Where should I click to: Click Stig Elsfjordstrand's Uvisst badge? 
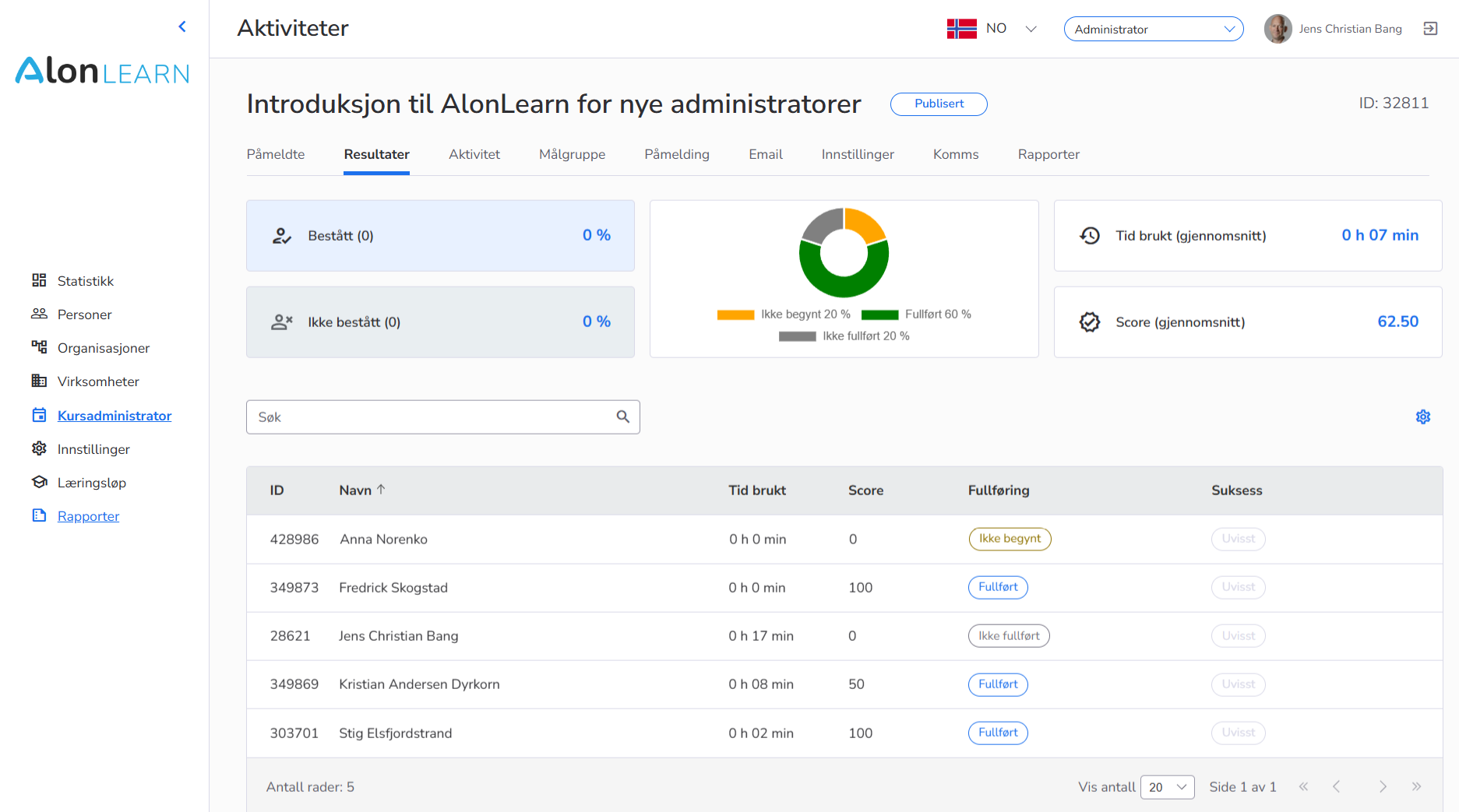pyautogui.click(x=1238, y=733)
